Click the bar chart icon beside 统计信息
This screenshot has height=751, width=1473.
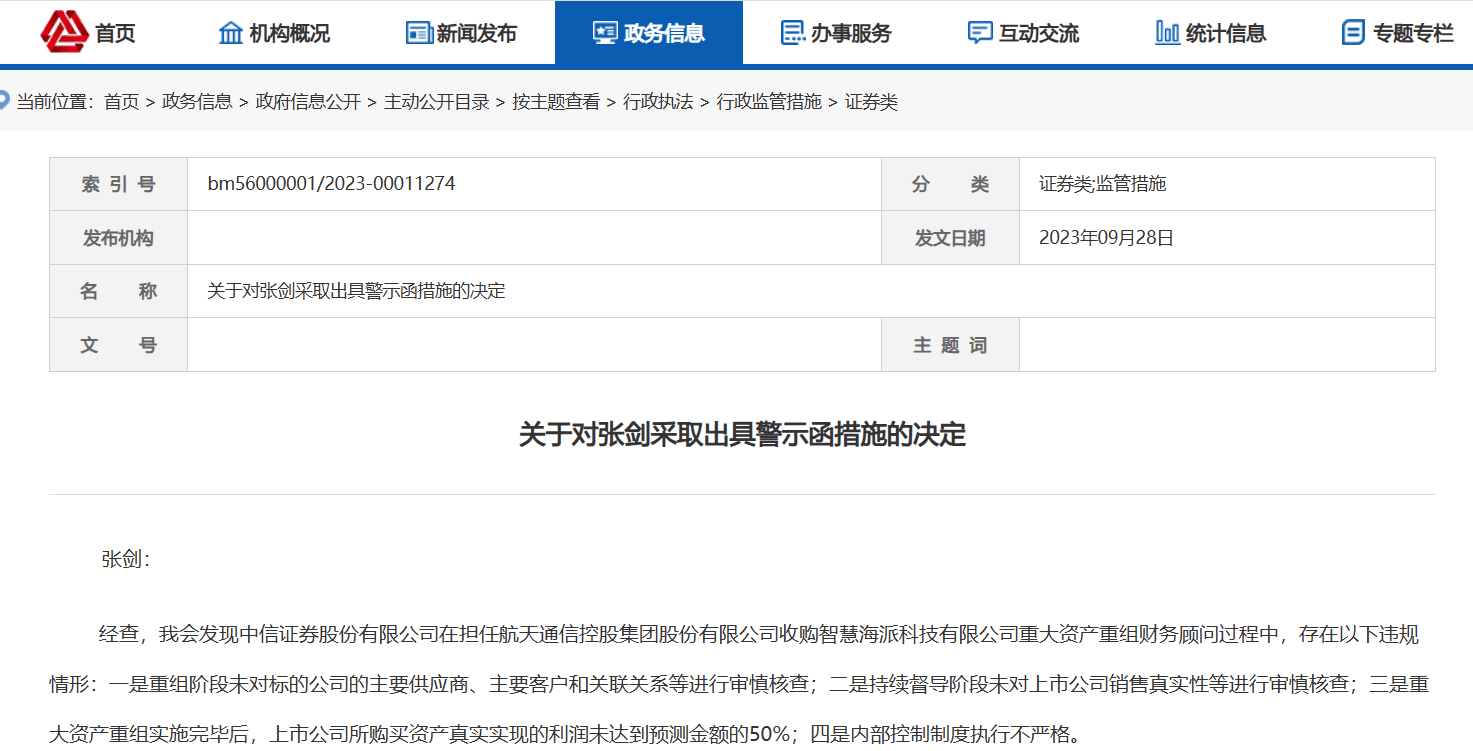coord(1167,33)
